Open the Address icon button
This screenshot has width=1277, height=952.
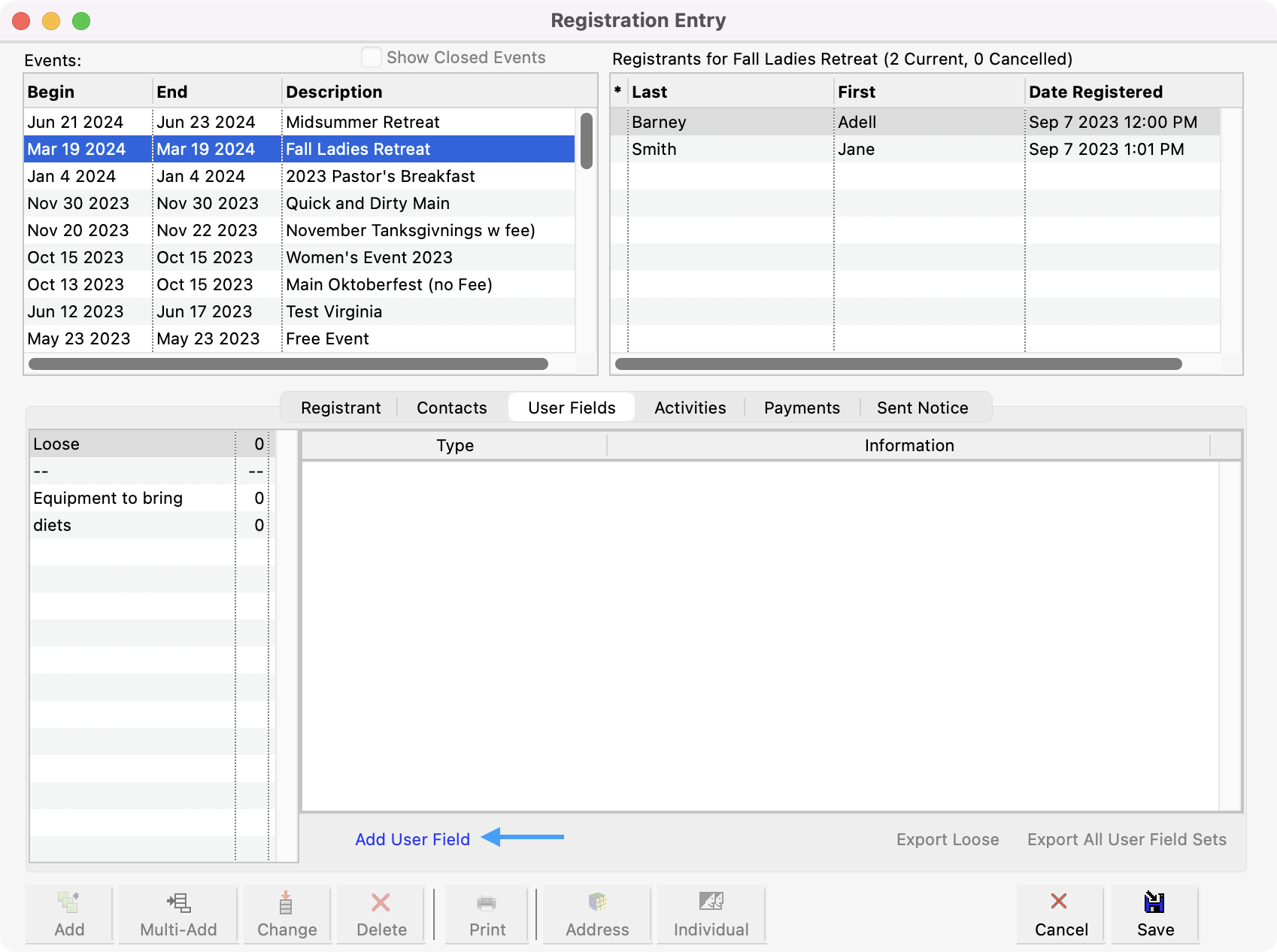click(597, 902)
